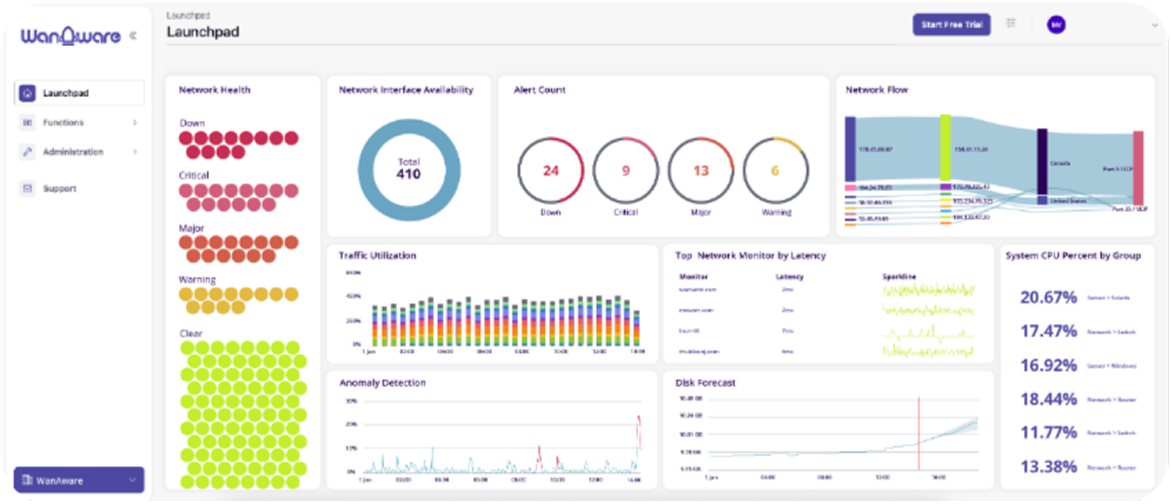Select Launchpad in the sidebar

78,93
